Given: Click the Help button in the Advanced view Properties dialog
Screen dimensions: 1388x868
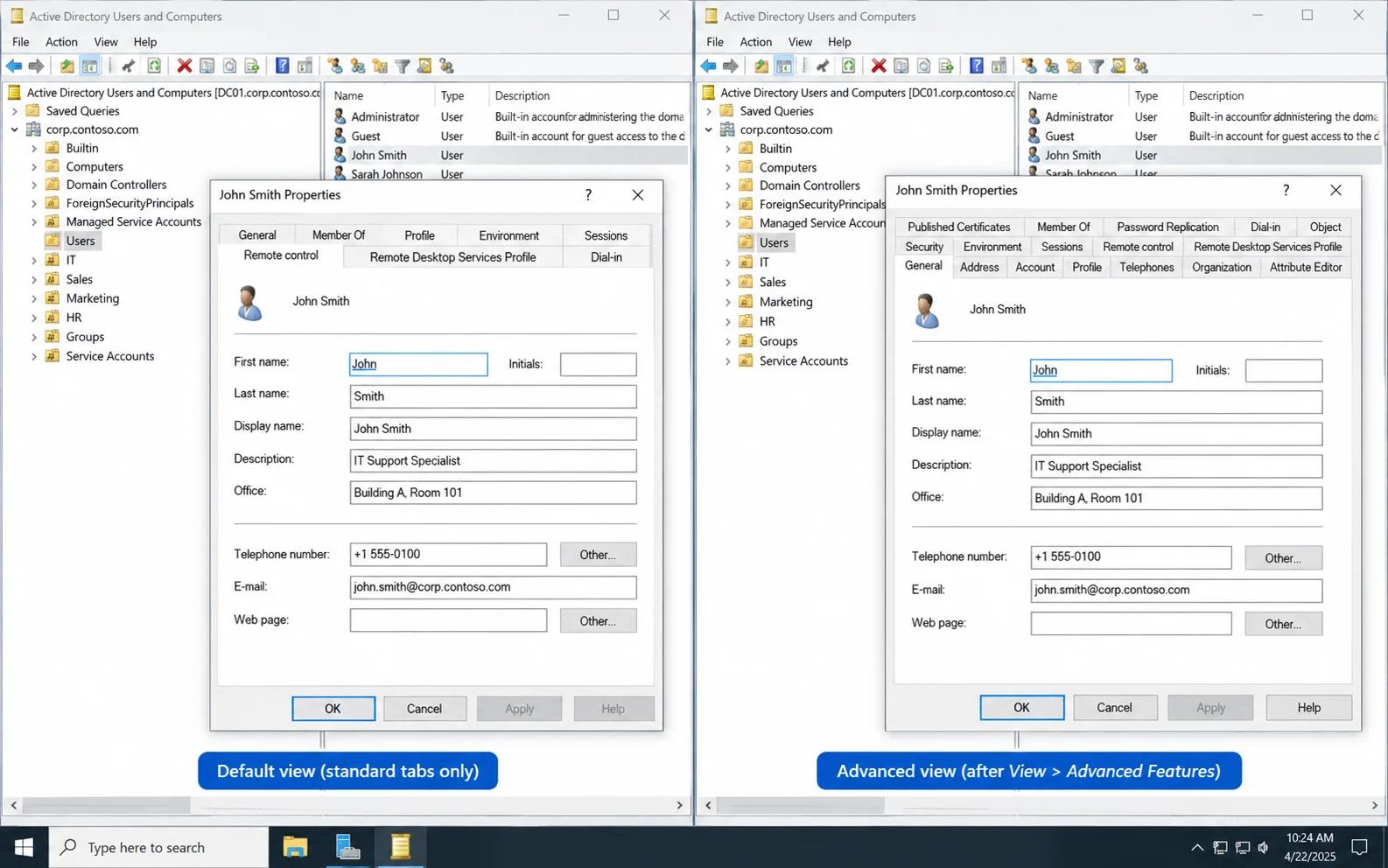Looking at the screenshot, I should pos(1309,707).
